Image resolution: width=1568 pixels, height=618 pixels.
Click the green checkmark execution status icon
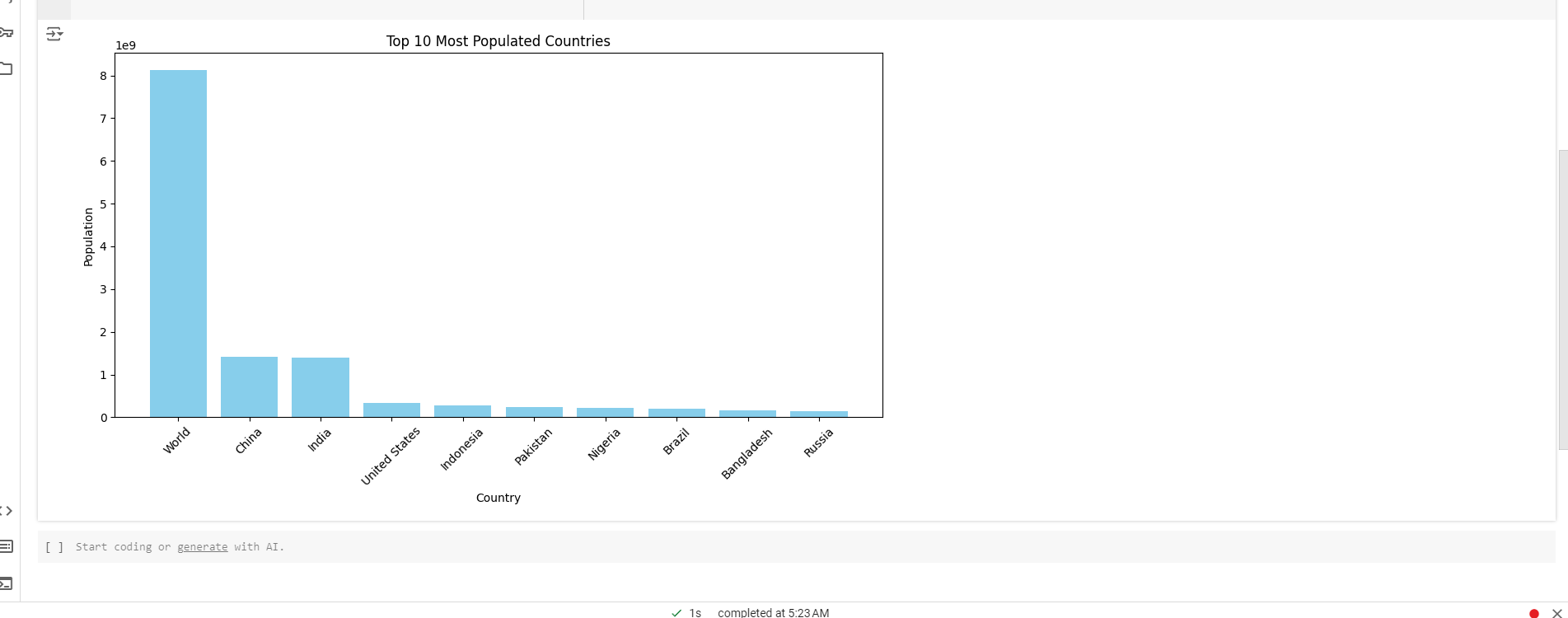(676, 613)
